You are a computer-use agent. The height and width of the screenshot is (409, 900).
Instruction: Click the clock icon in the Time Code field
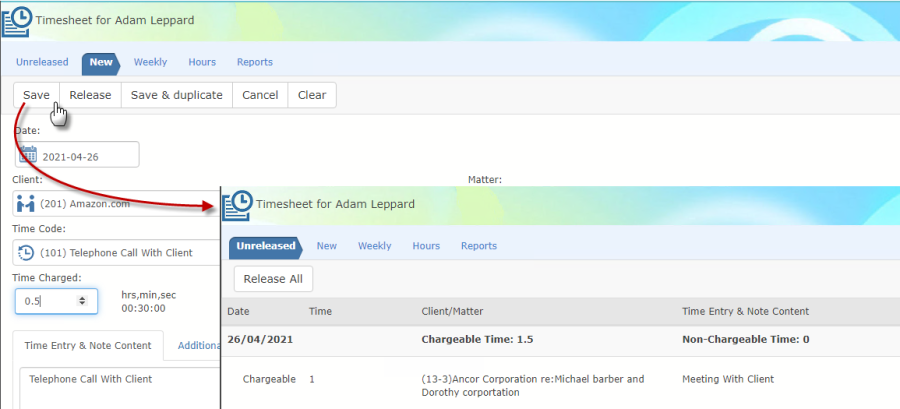click(26, 252)
